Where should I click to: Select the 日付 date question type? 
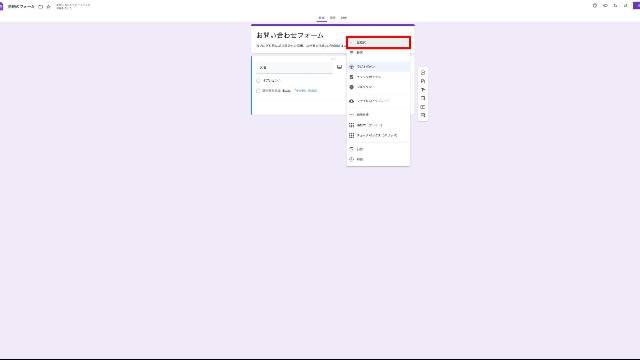[x=378, y=149]
